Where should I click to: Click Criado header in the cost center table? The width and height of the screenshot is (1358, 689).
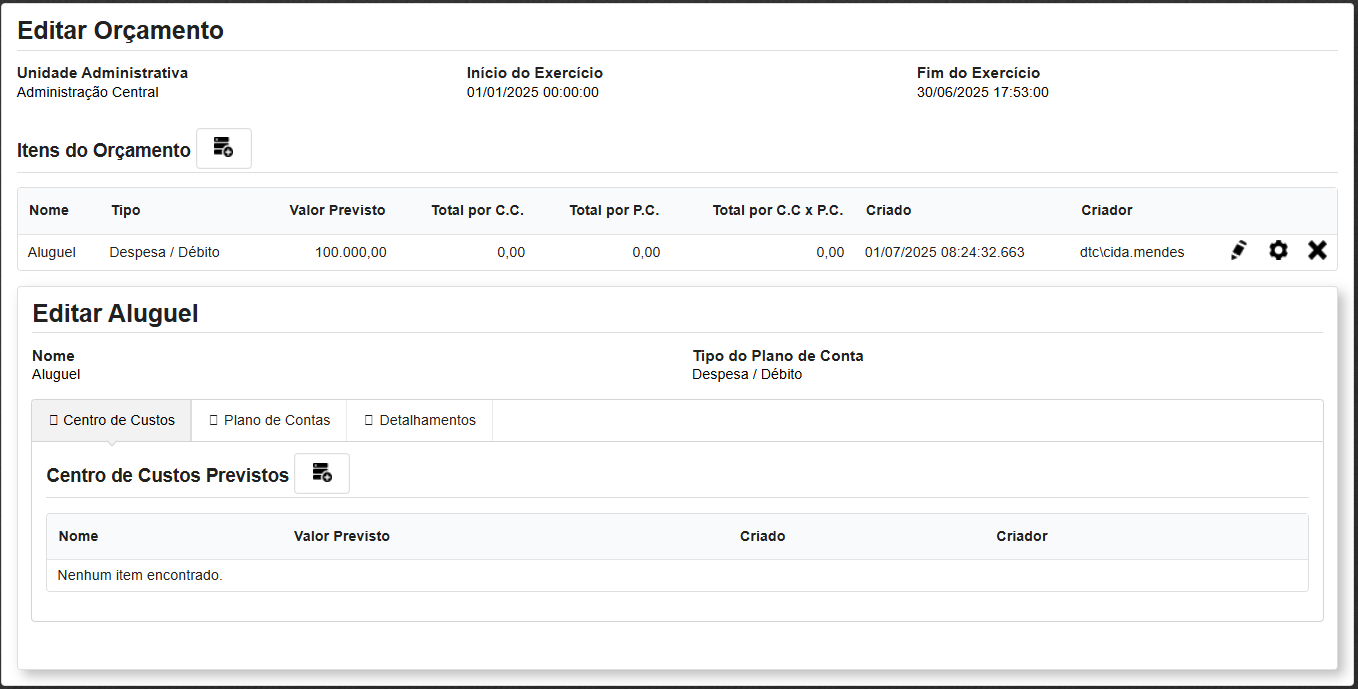point(762,536)
